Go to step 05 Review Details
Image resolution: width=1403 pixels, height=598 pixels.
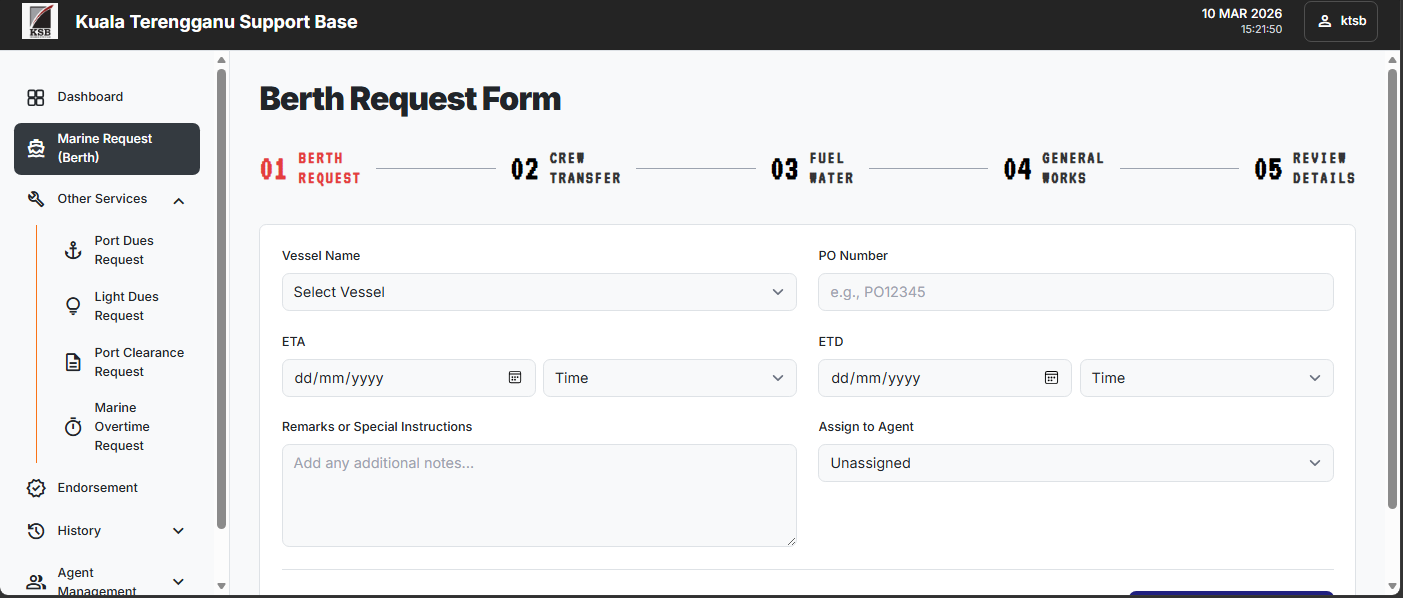click(x=1305, y=168)
